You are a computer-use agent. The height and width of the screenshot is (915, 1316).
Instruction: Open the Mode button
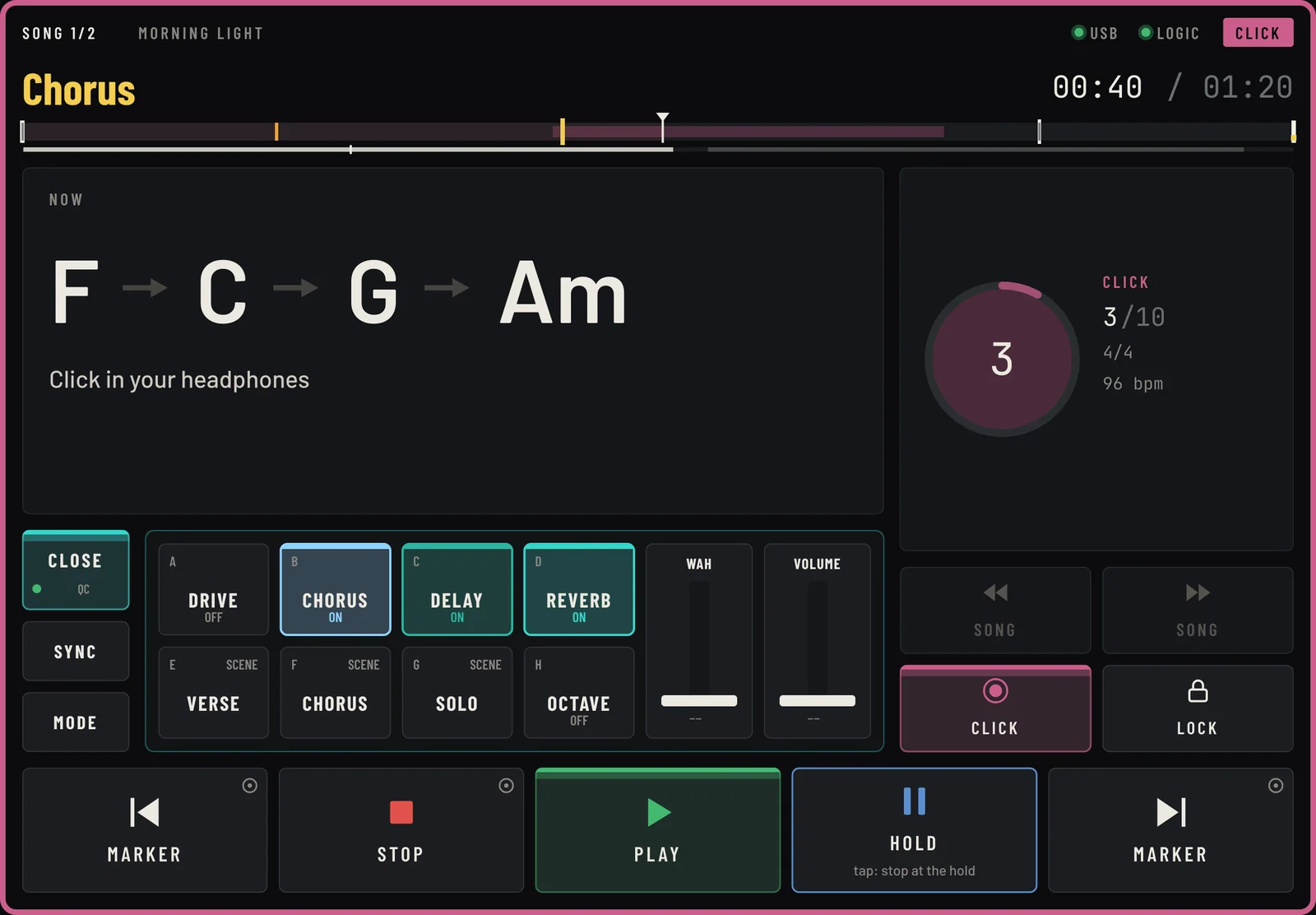tap(76, 722)
